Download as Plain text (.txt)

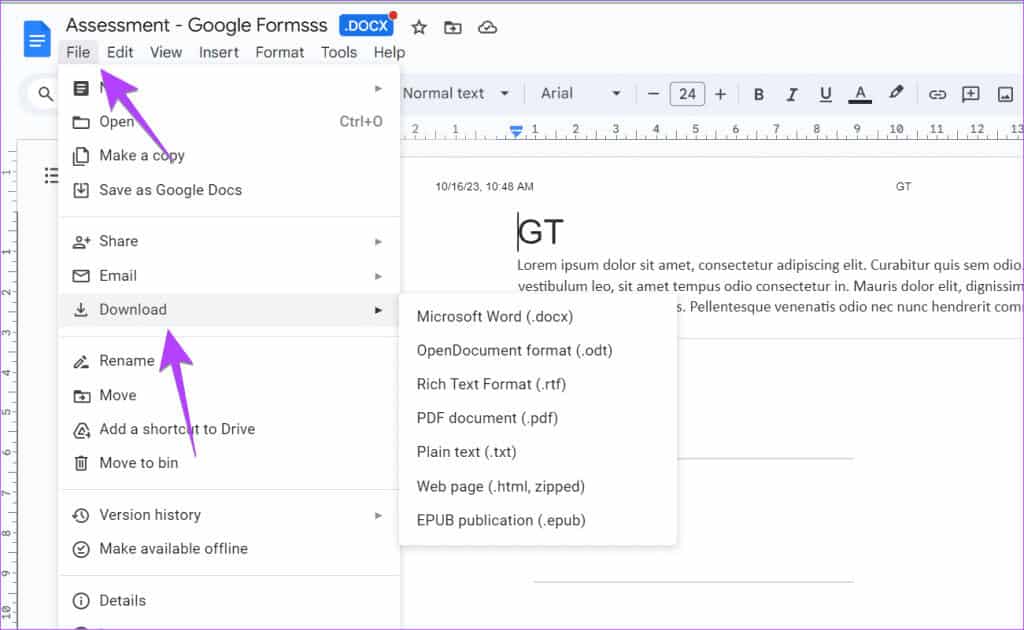[x=537, y=452]
